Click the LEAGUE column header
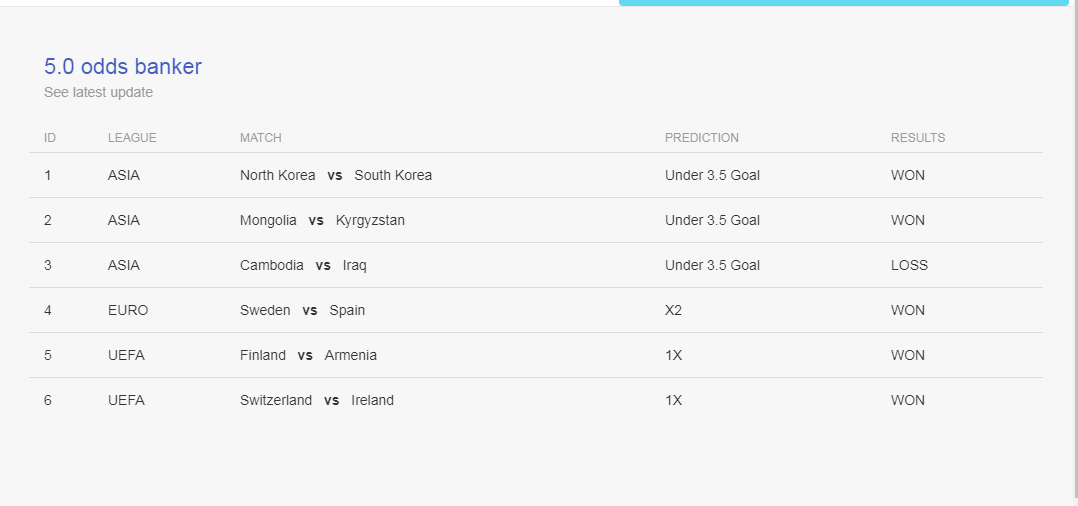 pos(132,138)
